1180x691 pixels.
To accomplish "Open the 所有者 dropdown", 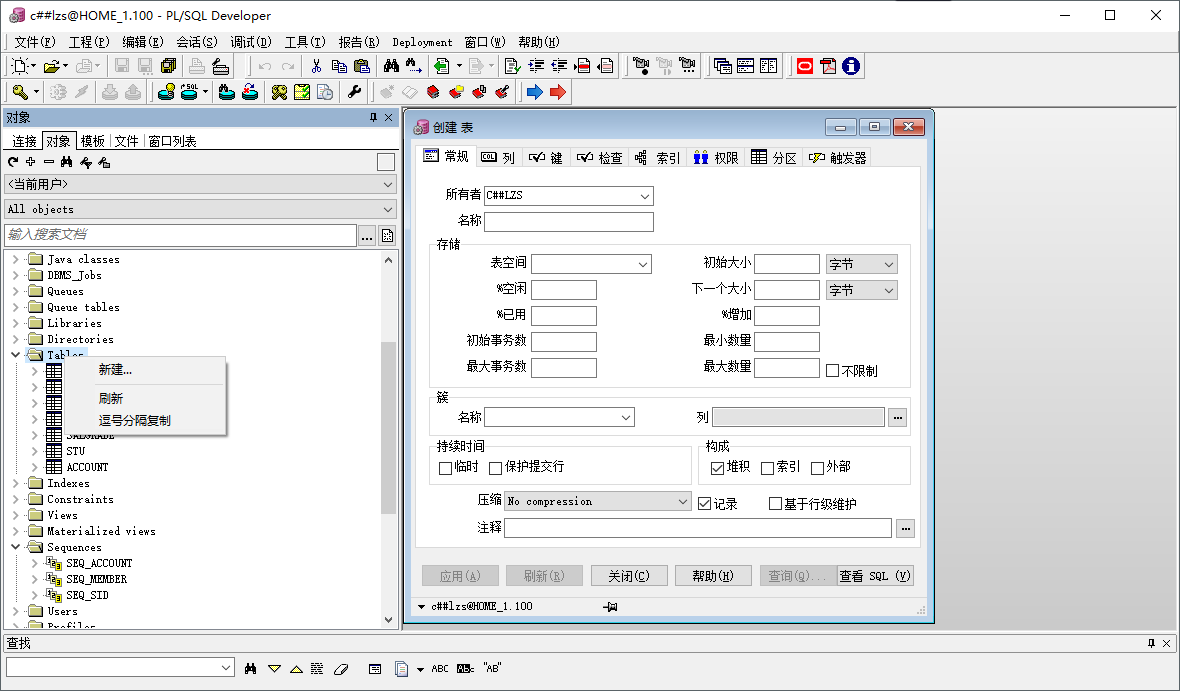I will [645, 196].
